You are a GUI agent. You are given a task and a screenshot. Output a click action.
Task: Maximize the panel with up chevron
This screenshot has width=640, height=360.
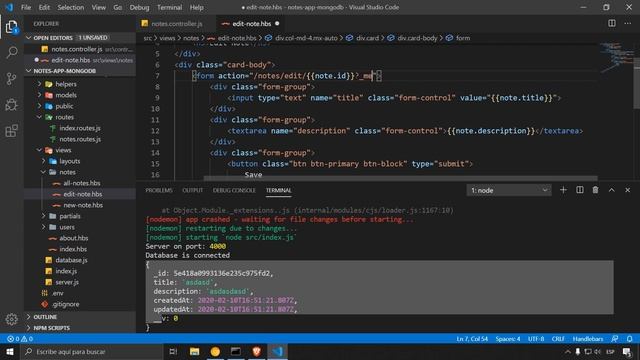[x=611, y=190]
